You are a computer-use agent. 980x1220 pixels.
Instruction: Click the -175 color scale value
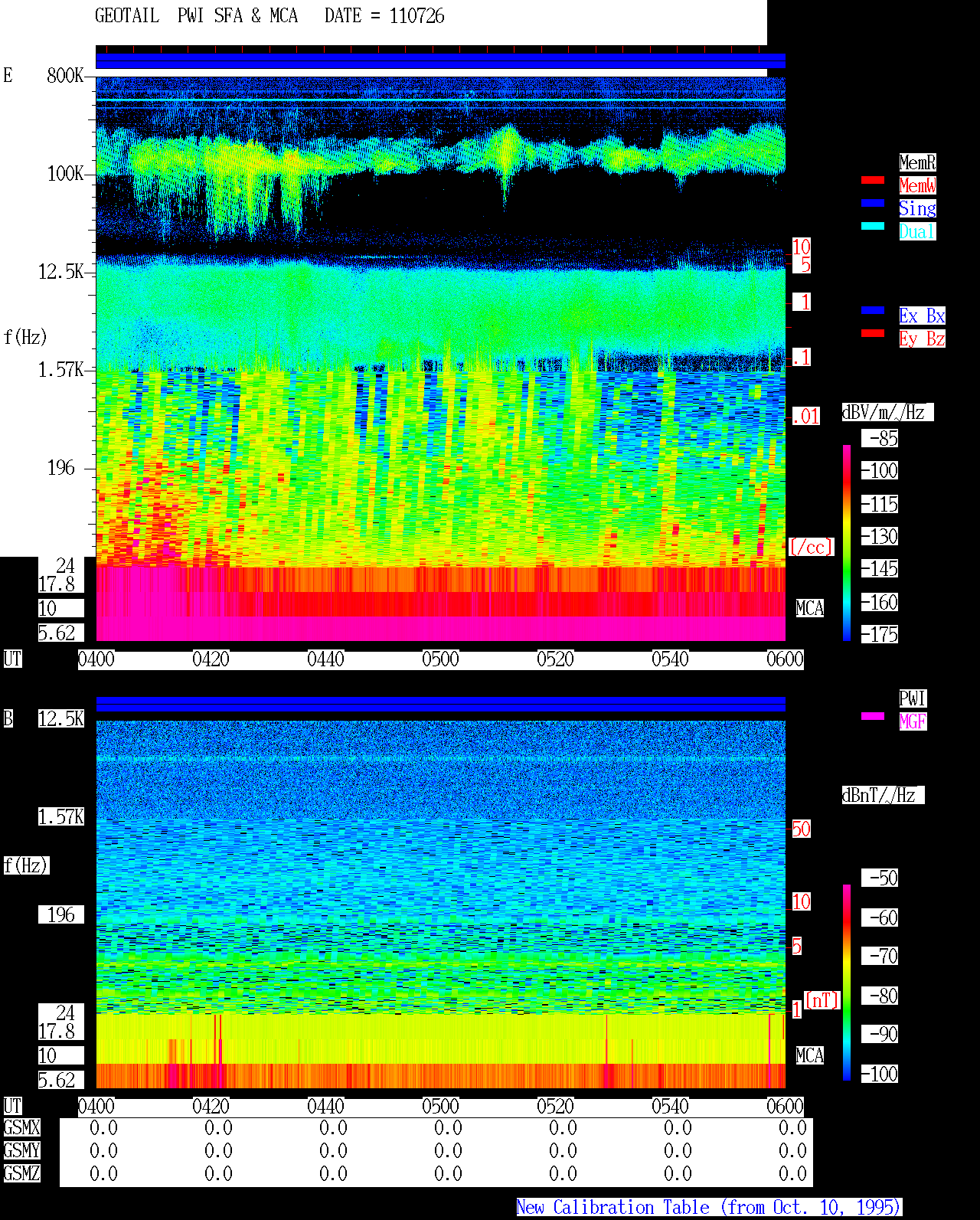[880, 634]
